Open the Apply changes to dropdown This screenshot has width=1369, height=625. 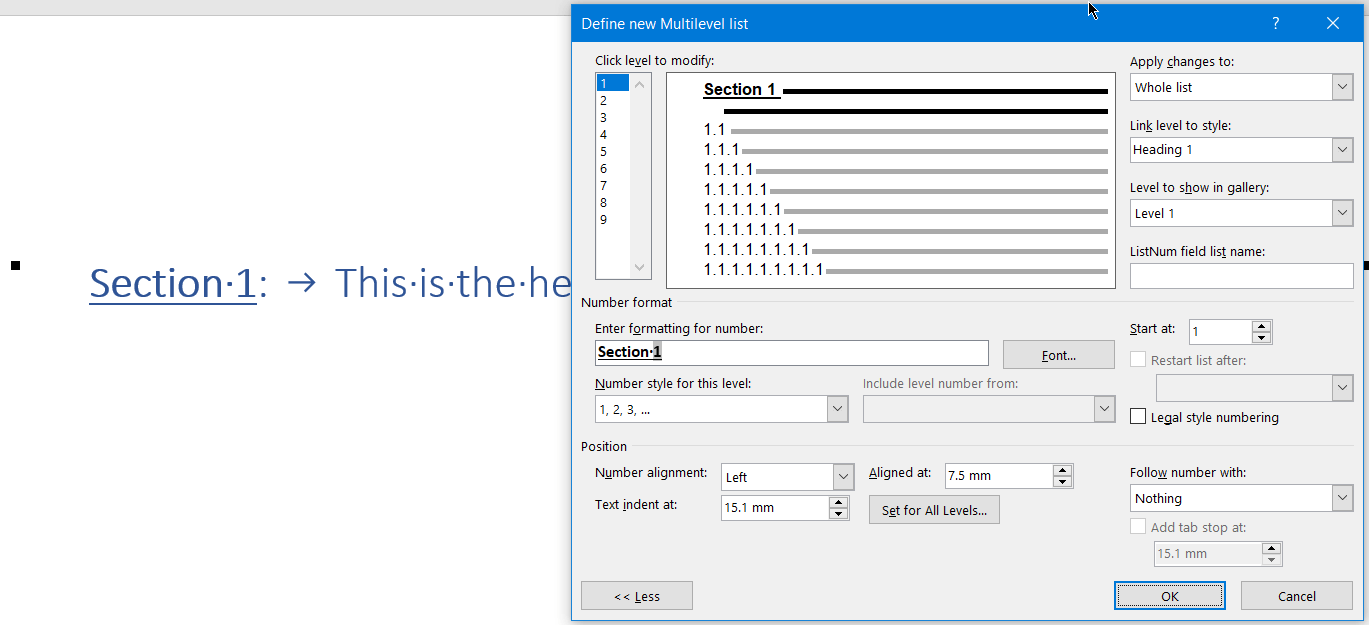[1343, 87]
